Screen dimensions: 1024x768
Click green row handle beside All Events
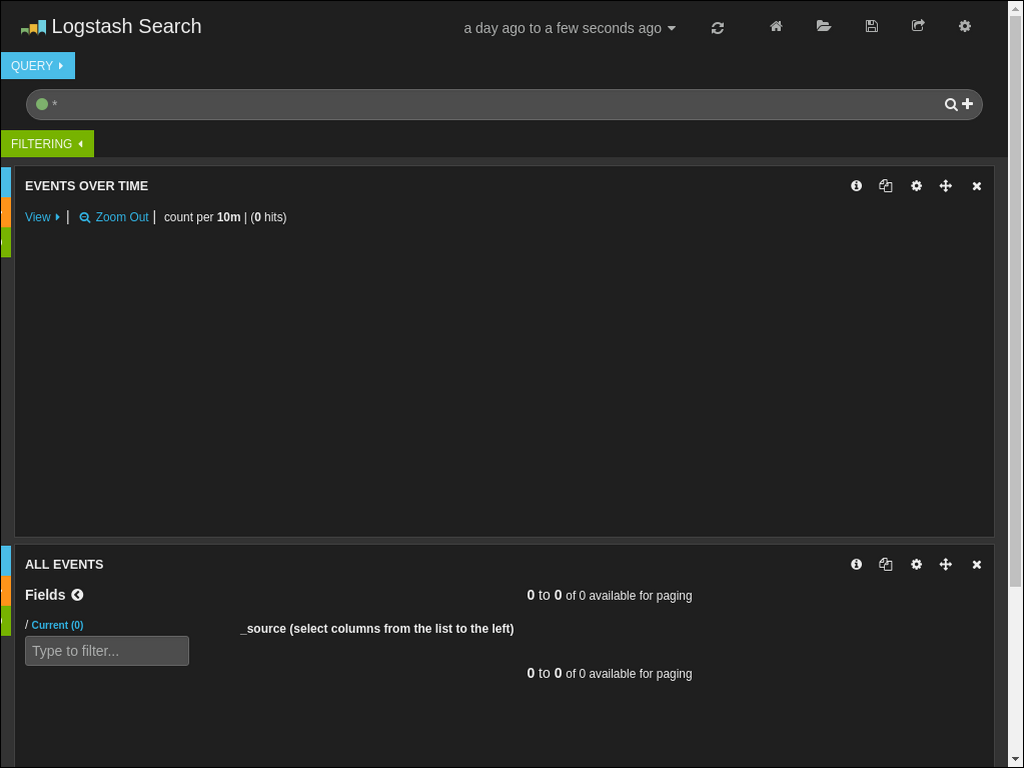click(x=6, y=621)
